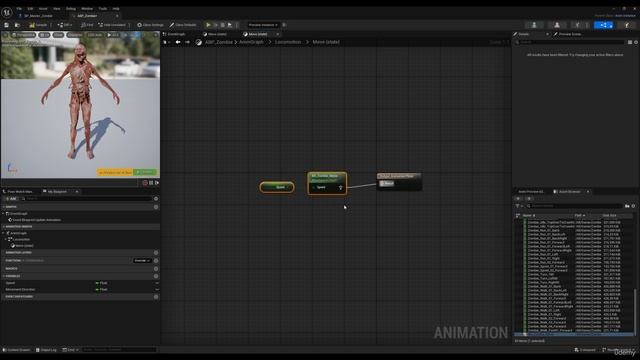Click Locomotion in the breadcrumb
This screenshot has height=360, width=640.
[288, 42]
